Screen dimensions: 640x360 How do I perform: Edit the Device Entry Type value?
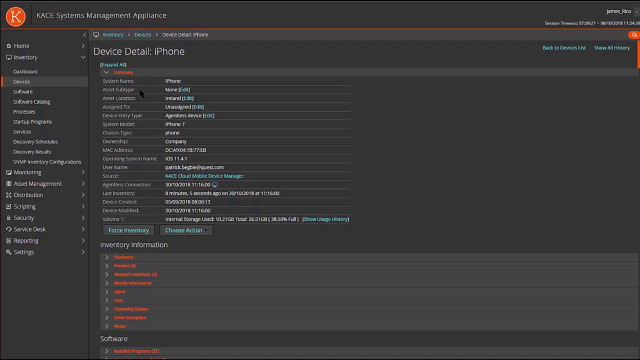[209, 116]
